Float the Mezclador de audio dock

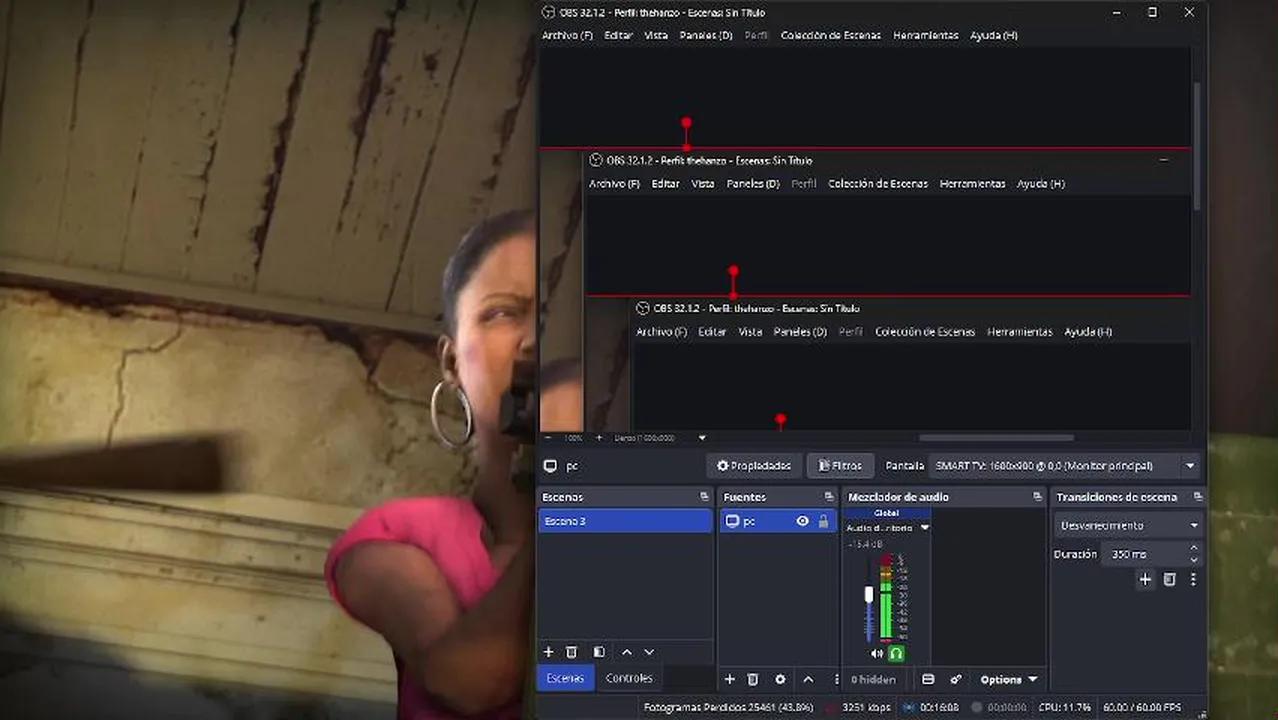(1037, 497)
